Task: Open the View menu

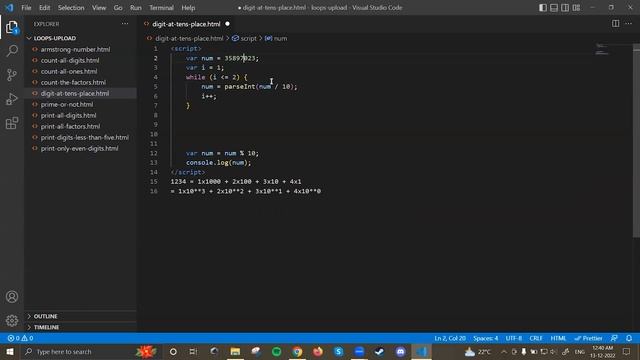Action: pyautogui.click(x=99, y=8)
